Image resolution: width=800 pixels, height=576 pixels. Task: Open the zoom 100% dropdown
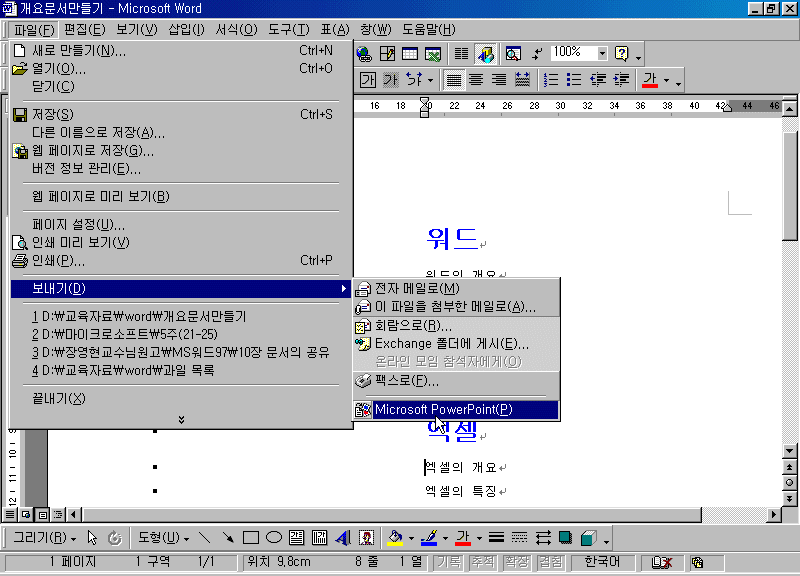(x=602, y=53)
